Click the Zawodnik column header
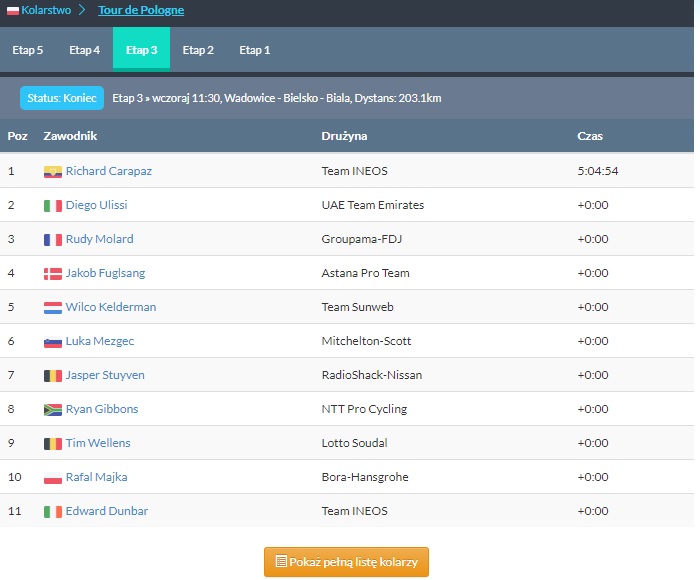 pyautogui.click(x=70, y=136)
